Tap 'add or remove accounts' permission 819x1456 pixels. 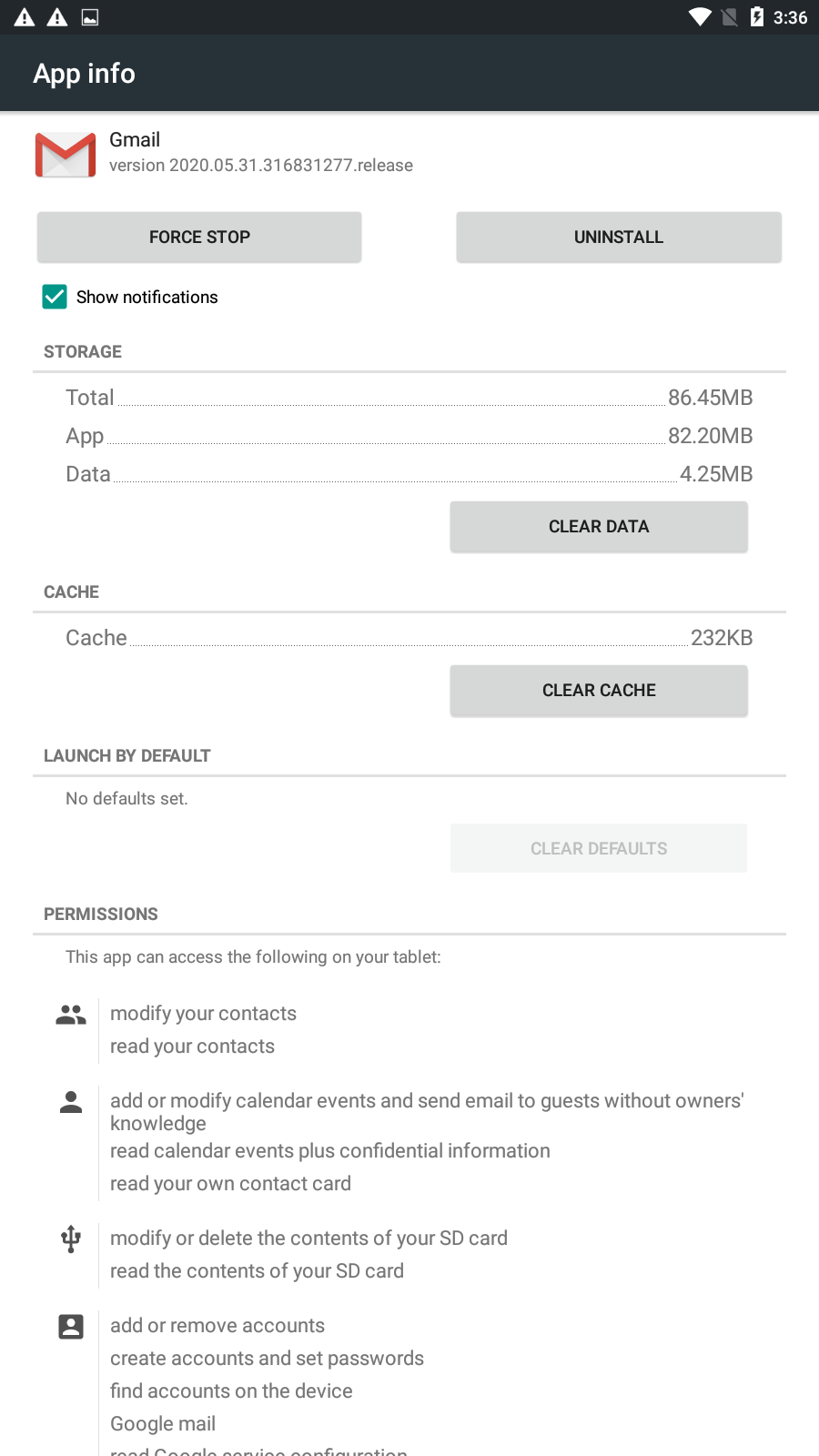[x=217, y=1326]
